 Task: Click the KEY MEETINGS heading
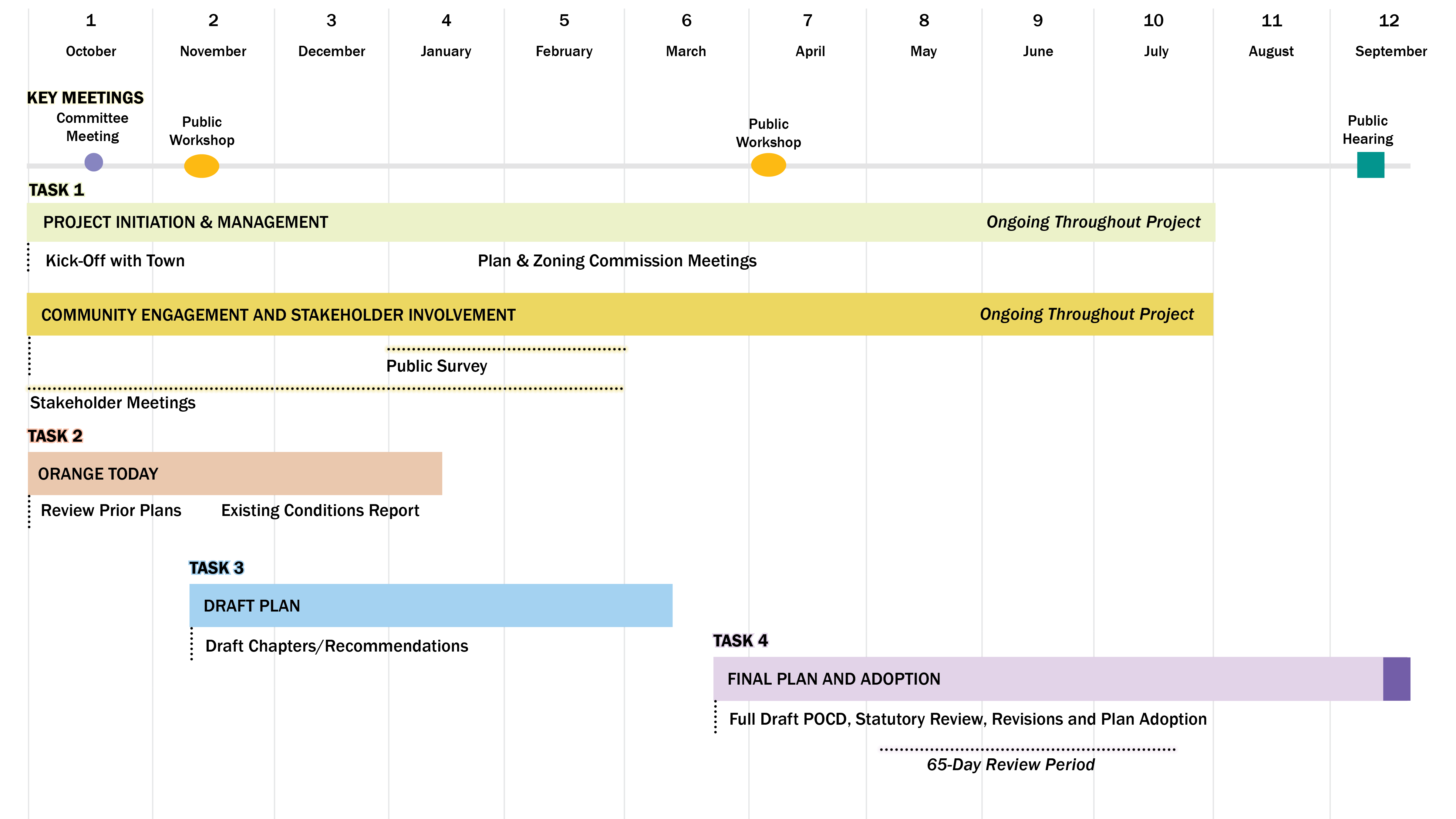[x=85, y=97]
